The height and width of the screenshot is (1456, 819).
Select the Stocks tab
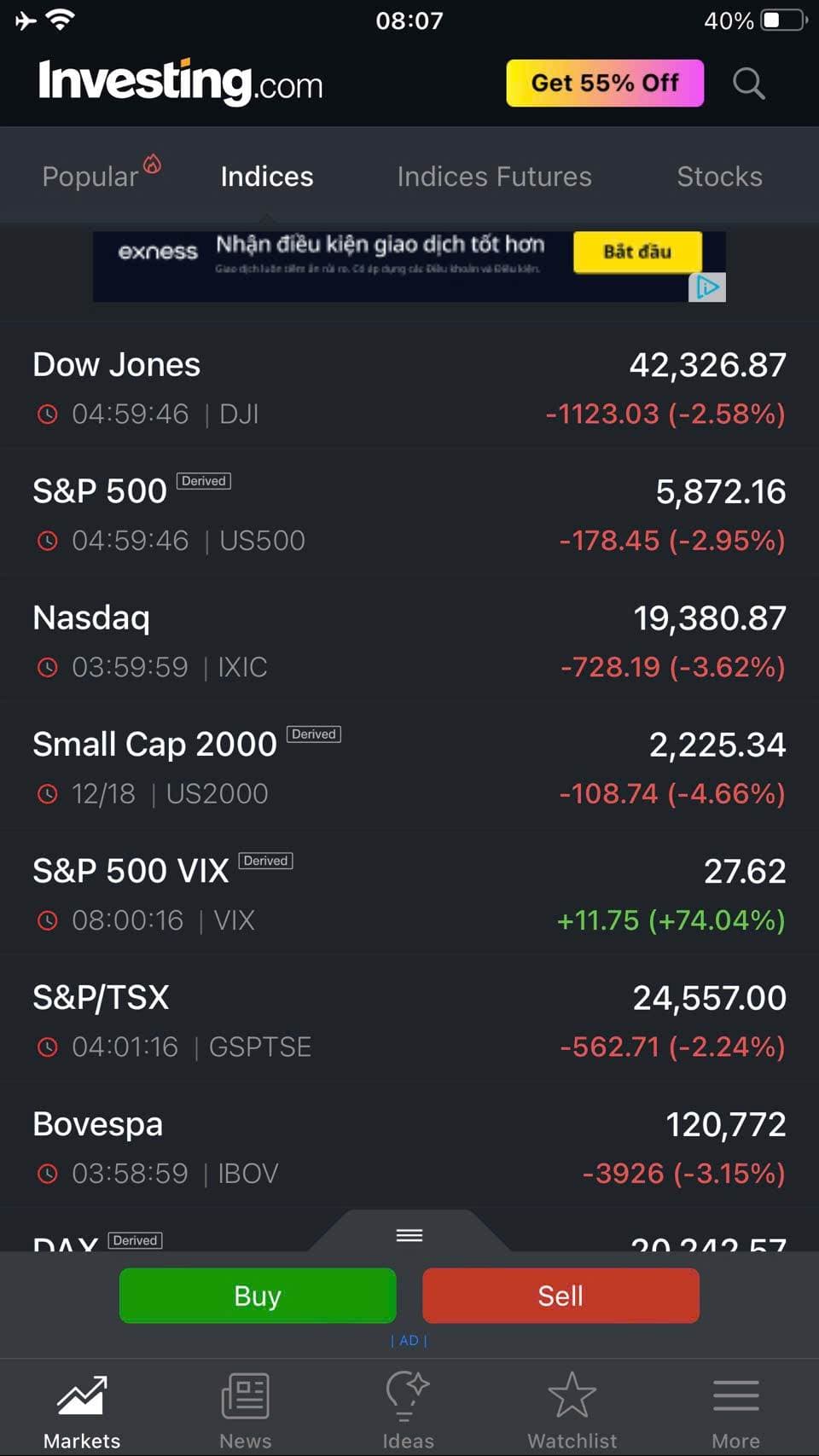tap(719, 177)
